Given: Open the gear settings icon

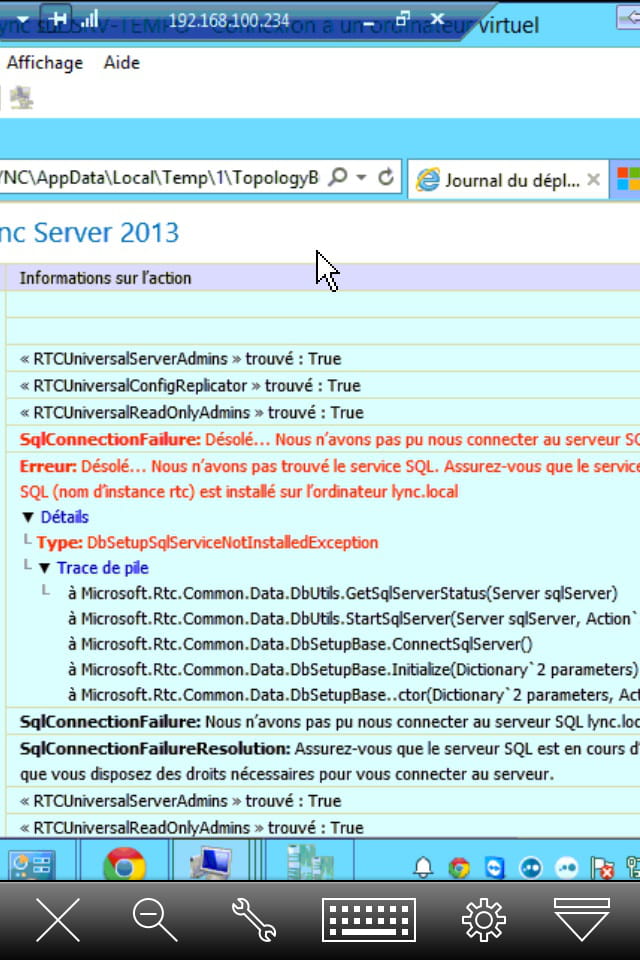Looking at the screenshot, I should [x=484, y=920].
